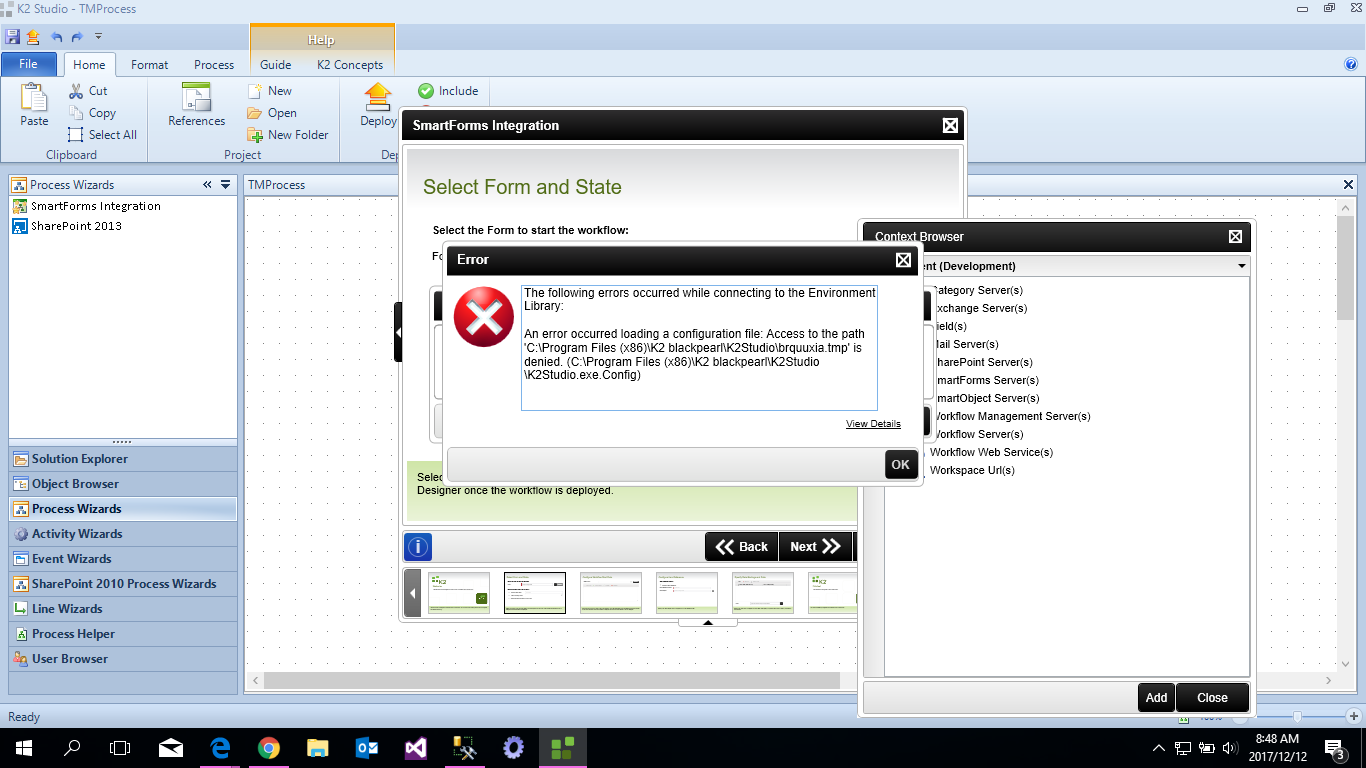Open the Guide help tab
1366x768 pixels.
tap(276, 65)
